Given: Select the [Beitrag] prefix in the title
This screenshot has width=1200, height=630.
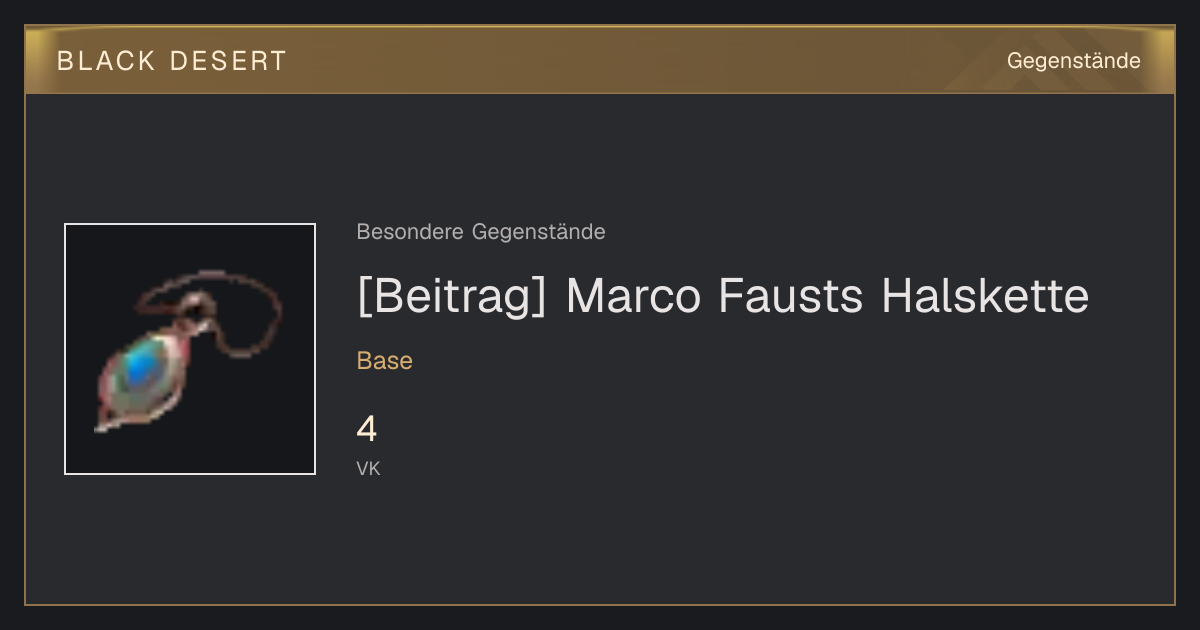Looking at the screenshot, I should (x=452, y=297).
